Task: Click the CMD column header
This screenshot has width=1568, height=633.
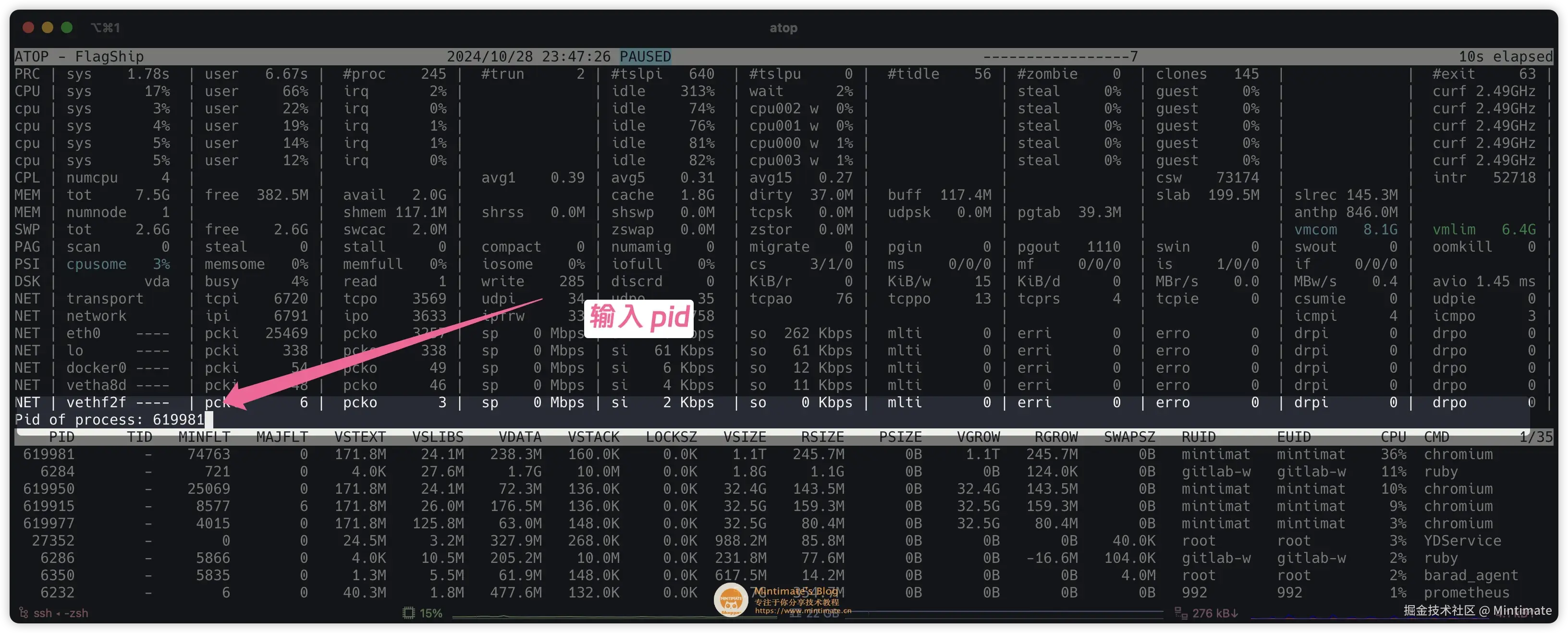Action: tap(1437, 437)
